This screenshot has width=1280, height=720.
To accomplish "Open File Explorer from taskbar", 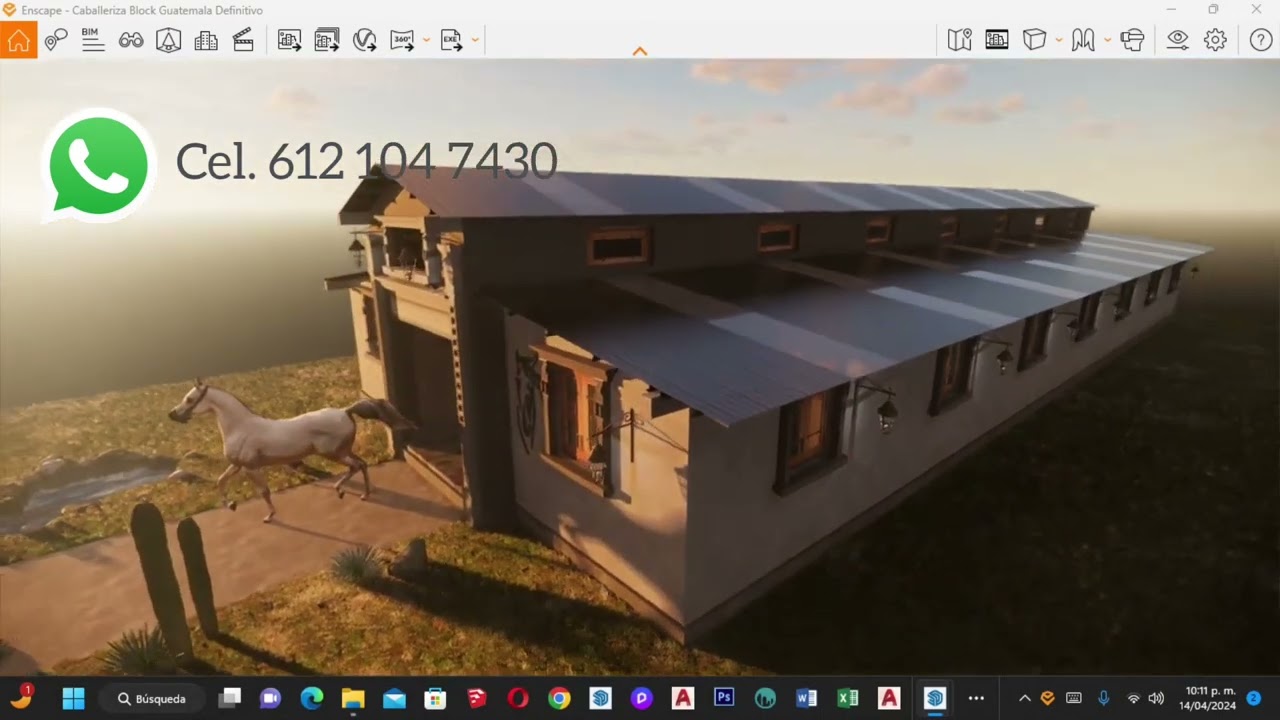I will (353, 698).
